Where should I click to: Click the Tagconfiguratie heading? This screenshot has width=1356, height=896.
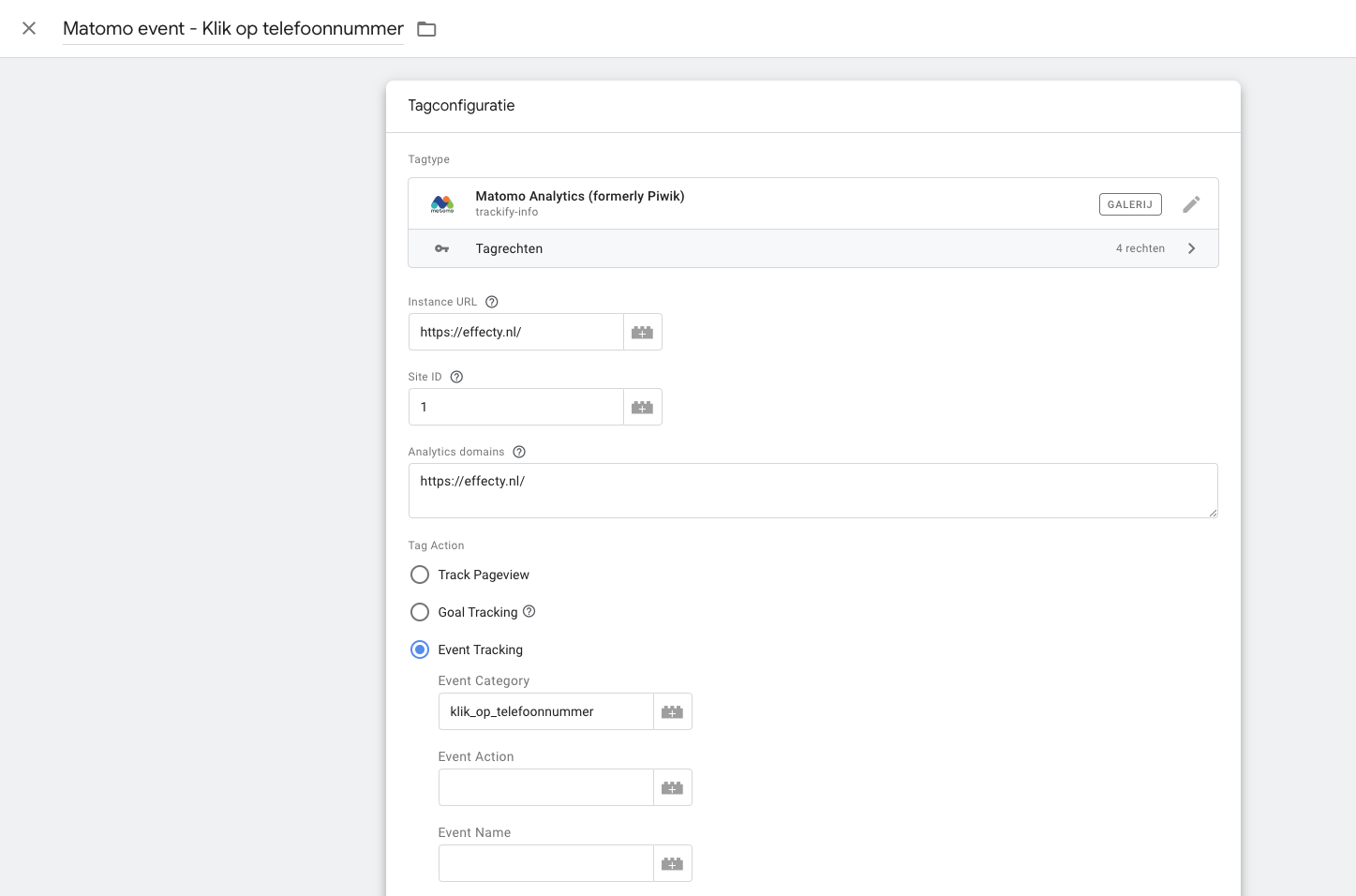(x=461, y=105)
